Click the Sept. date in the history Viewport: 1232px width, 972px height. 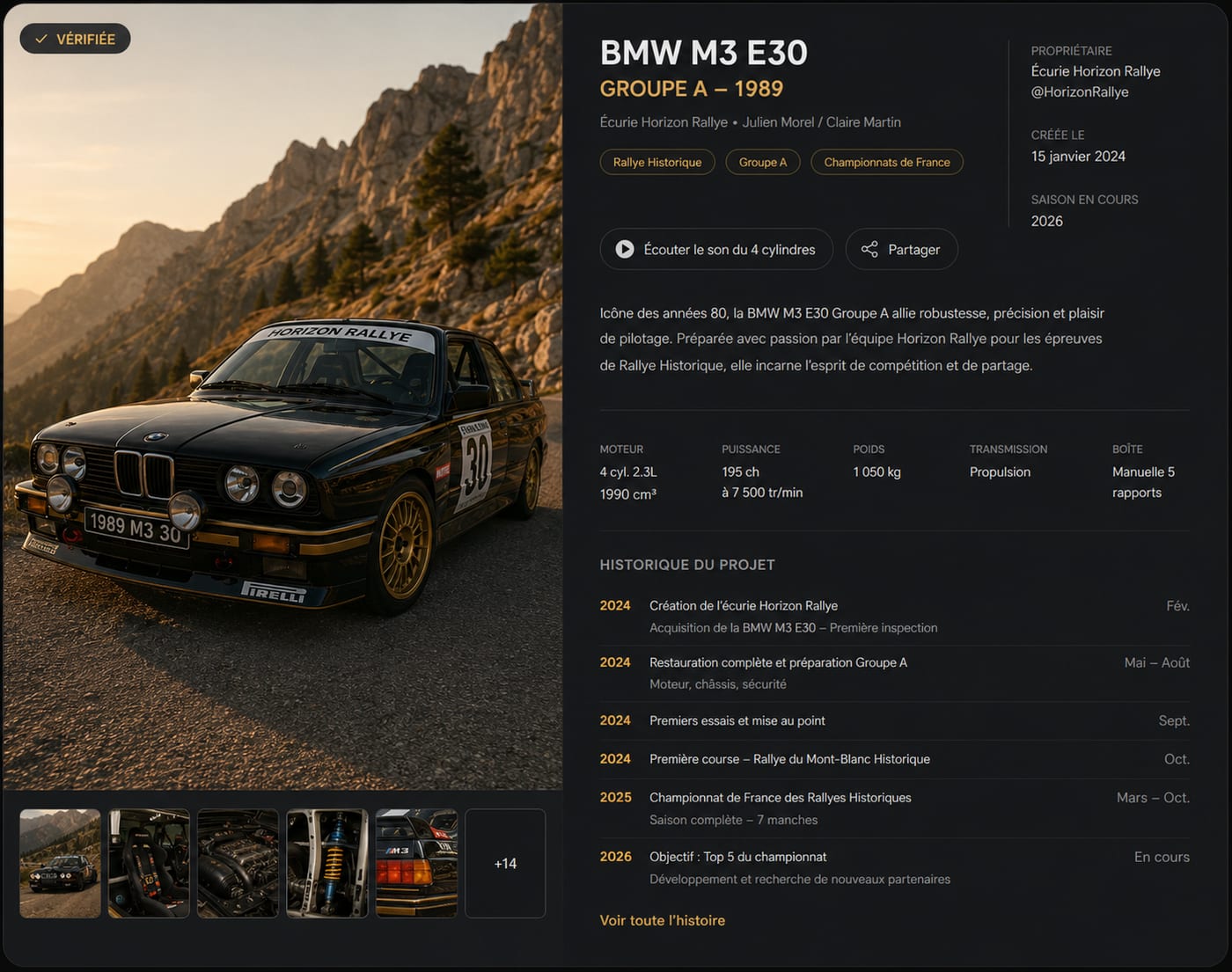1174,720
